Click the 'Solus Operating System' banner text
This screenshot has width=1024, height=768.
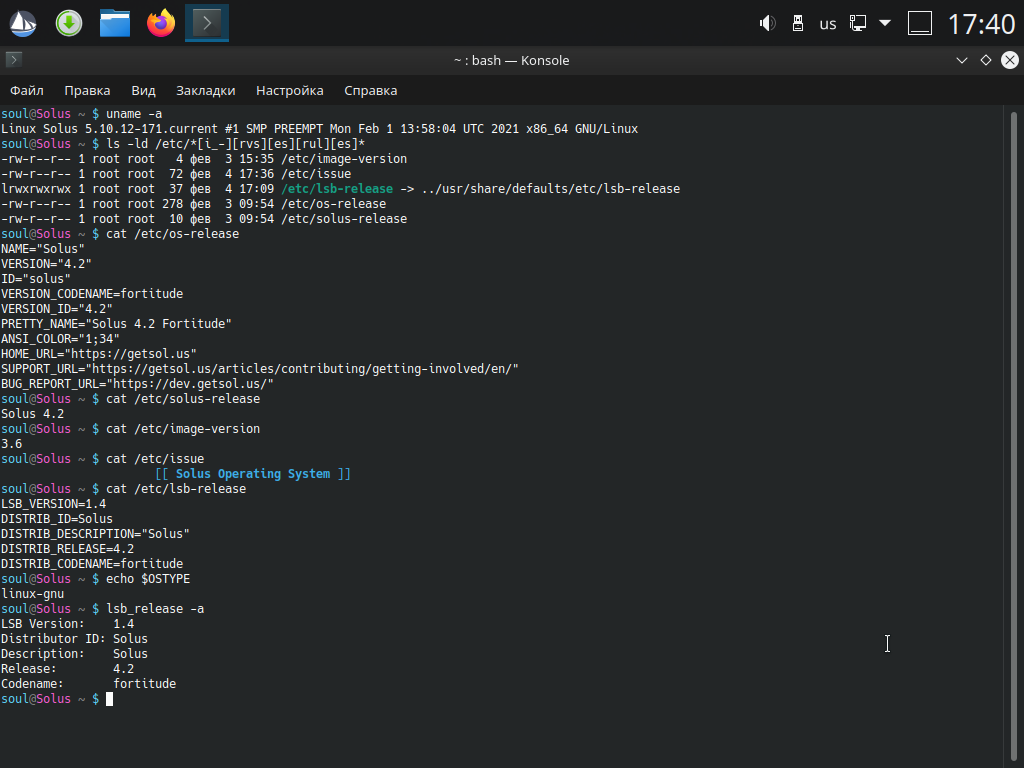(253, 473)
